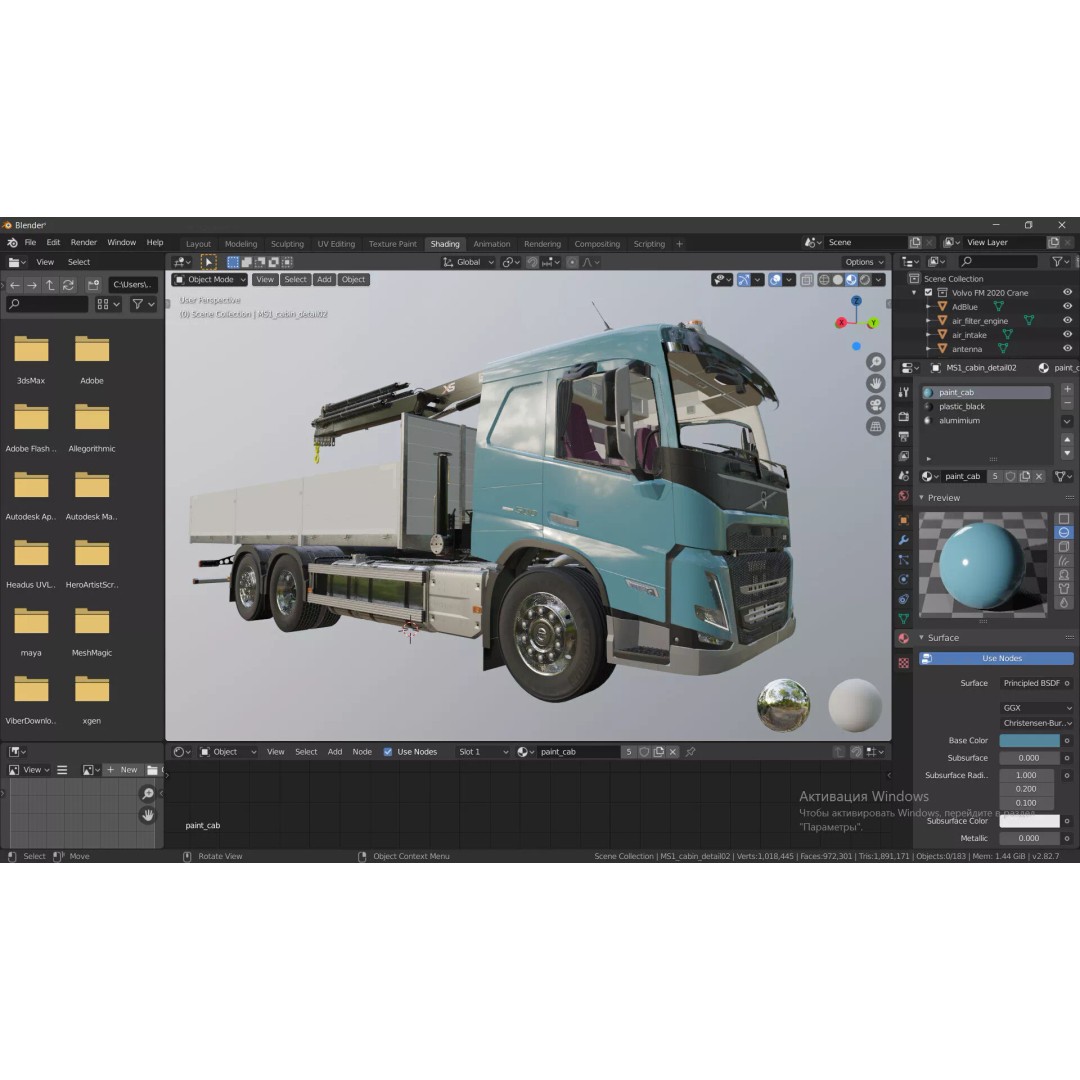Open viewport Options dropdown
The width and height of the screenshot is (1080, 1080).
pos(864,262)
